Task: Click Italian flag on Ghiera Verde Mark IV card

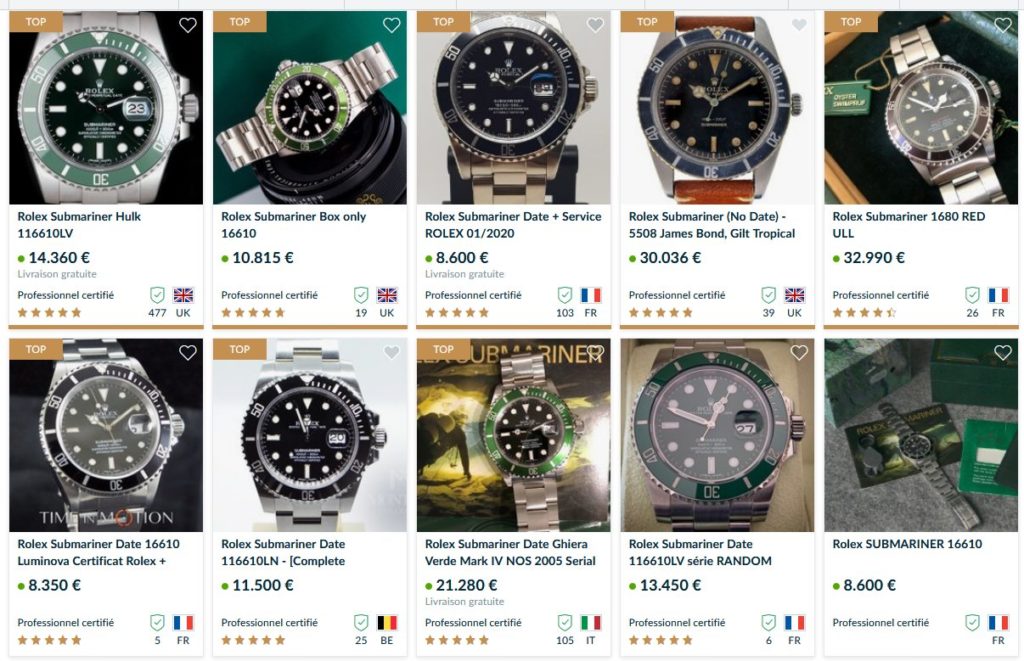Action: [591, 622]
